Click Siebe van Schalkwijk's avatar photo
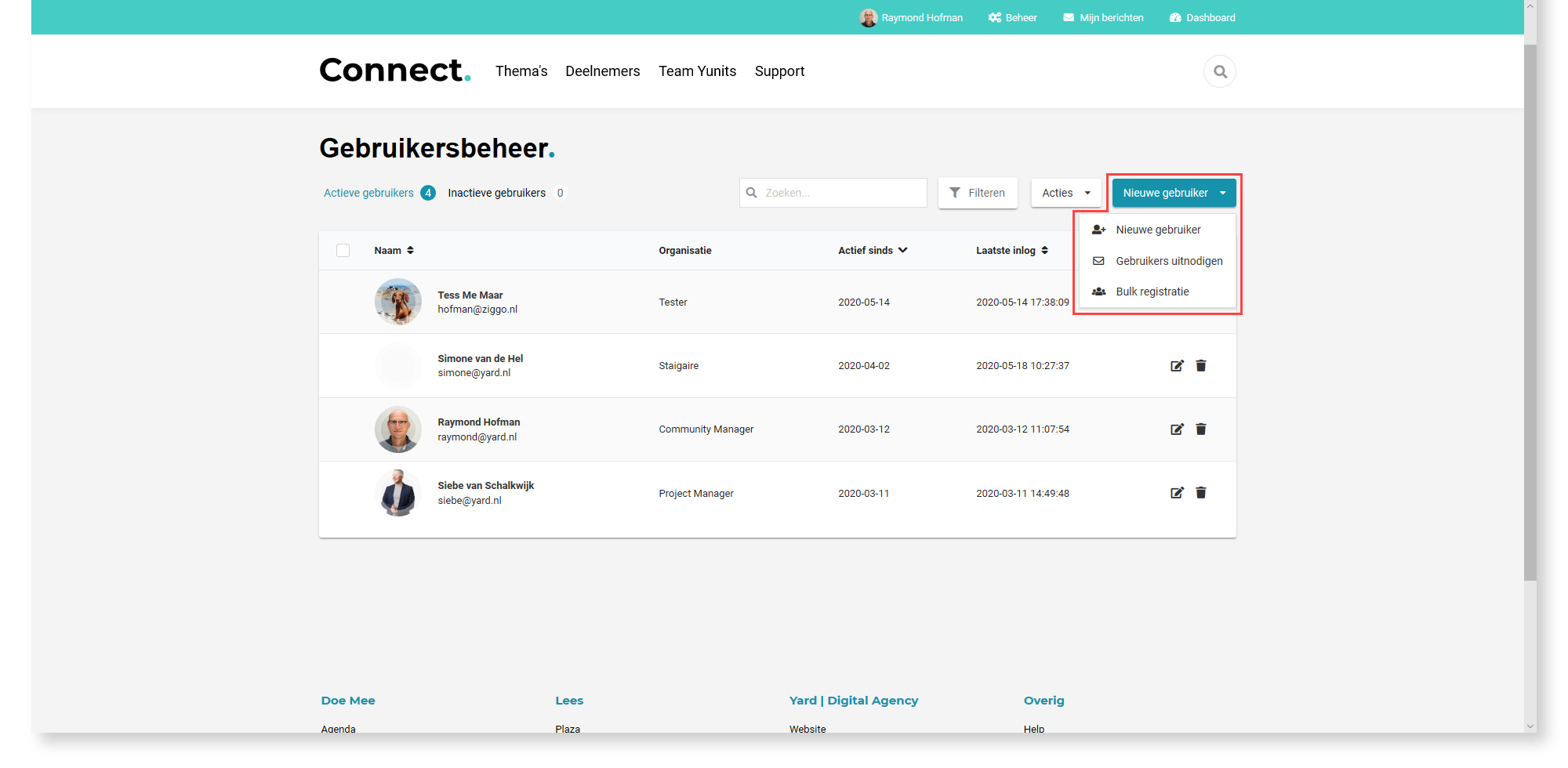 pyautogui.click(x=398, y=493)
